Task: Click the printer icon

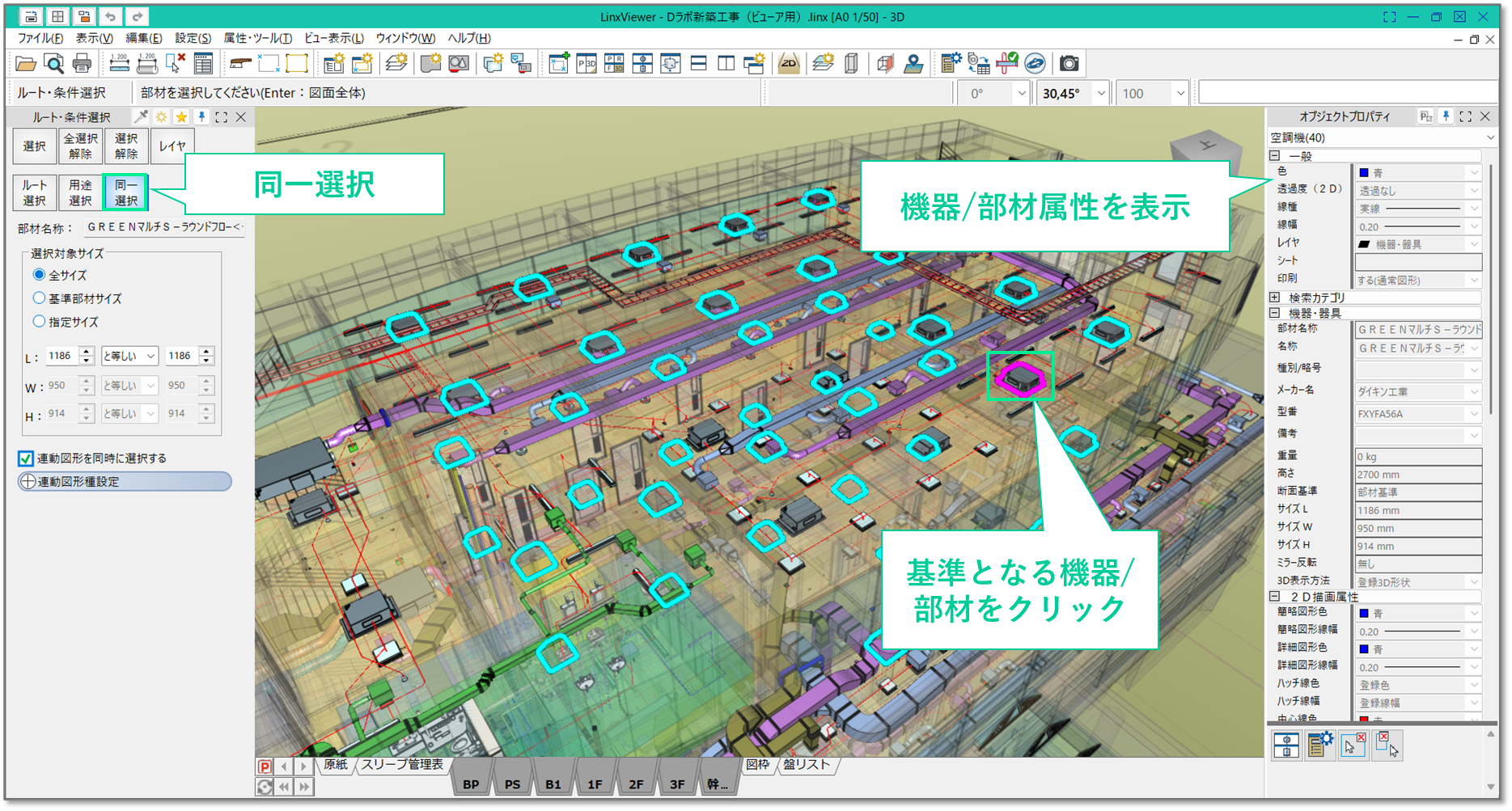Action: click(x=82, y=64)
